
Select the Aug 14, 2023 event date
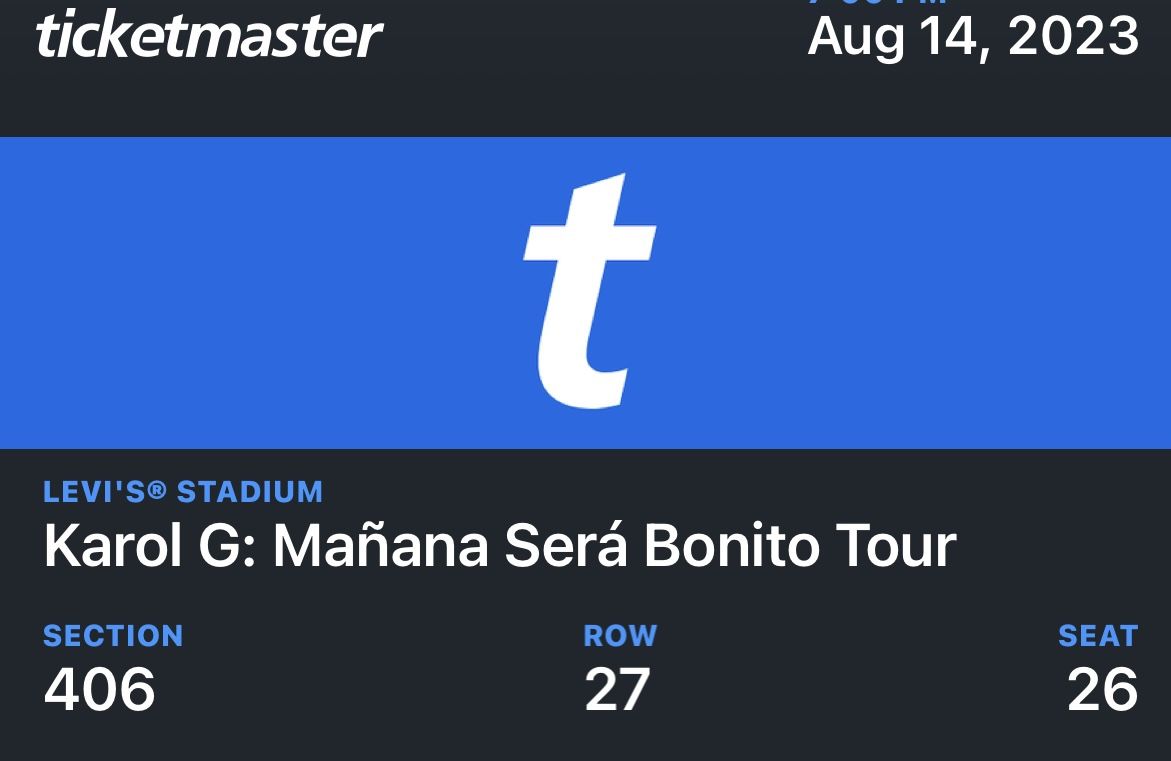click(972, 37)
